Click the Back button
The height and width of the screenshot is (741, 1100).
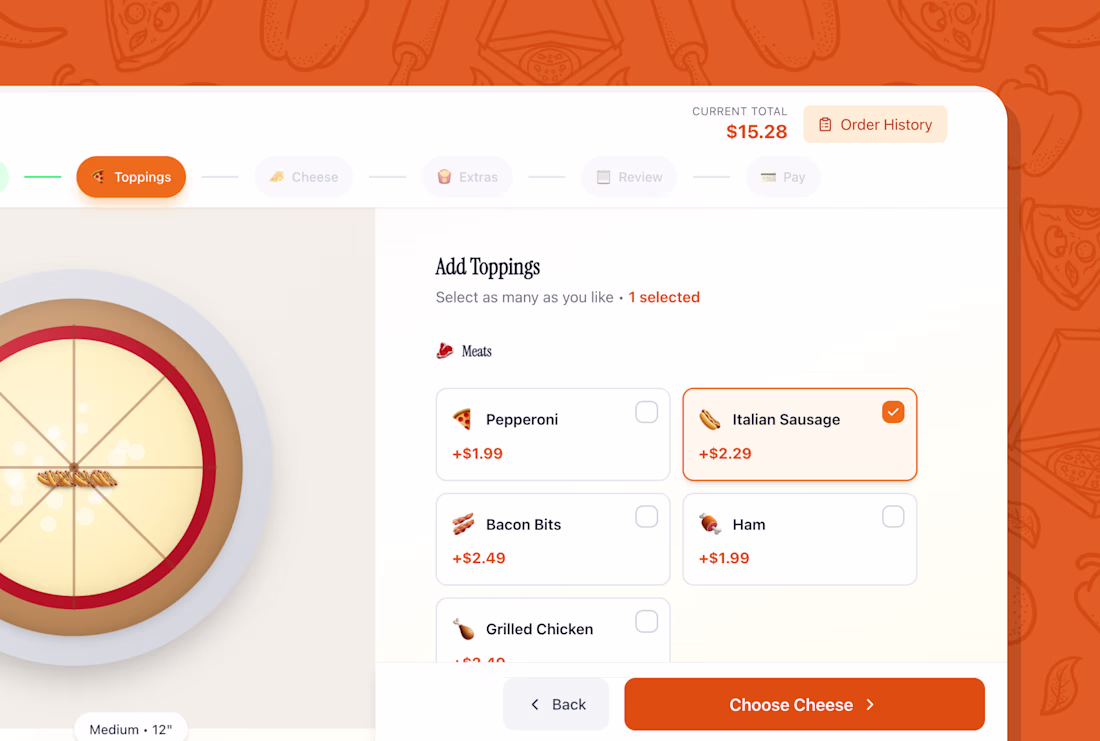pos(557,705)
